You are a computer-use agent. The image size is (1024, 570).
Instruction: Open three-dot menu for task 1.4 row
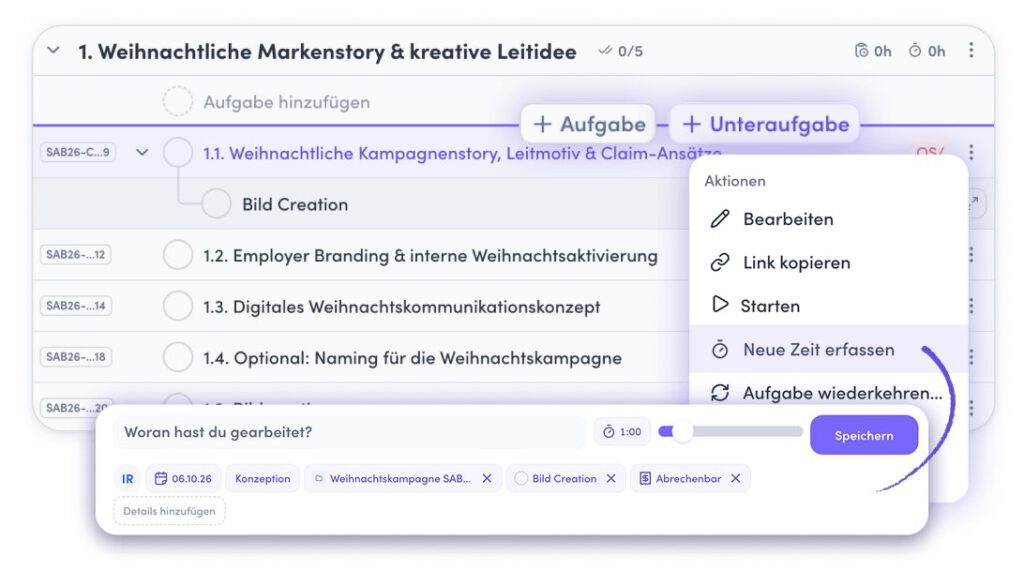tap(971, 356)
